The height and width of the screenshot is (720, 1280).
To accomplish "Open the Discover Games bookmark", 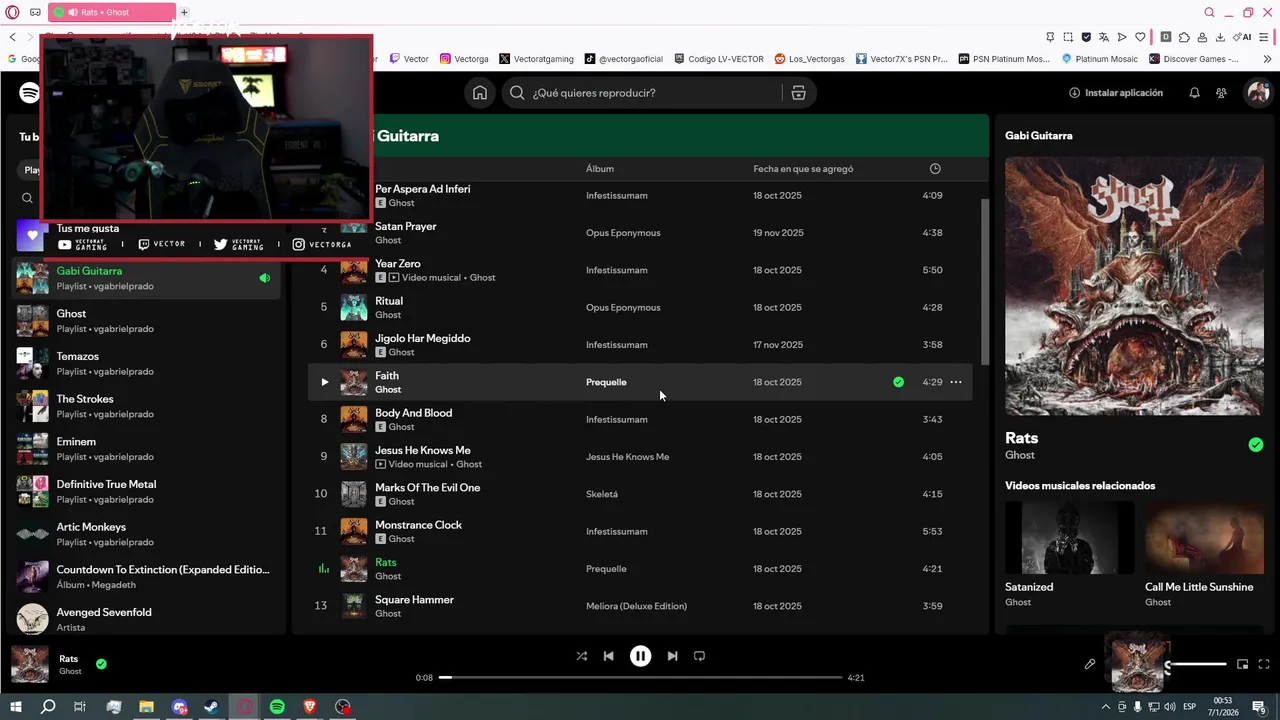I will coord(1193,59).
